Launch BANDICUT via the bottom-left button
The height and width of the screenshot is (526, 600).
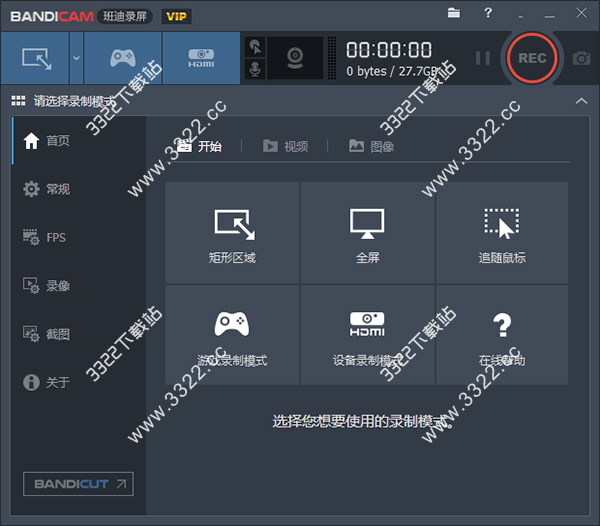pos(78,484)
